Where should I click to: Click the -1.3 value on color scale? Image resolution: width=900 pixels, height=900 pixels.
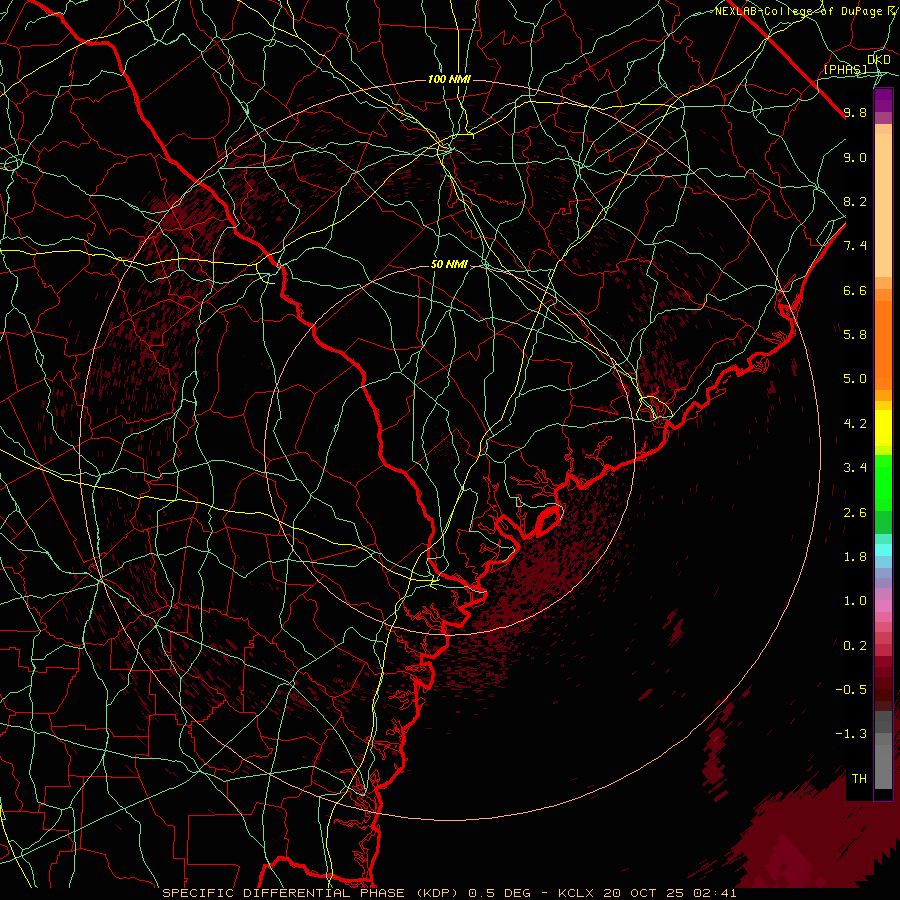coord(851,734)
